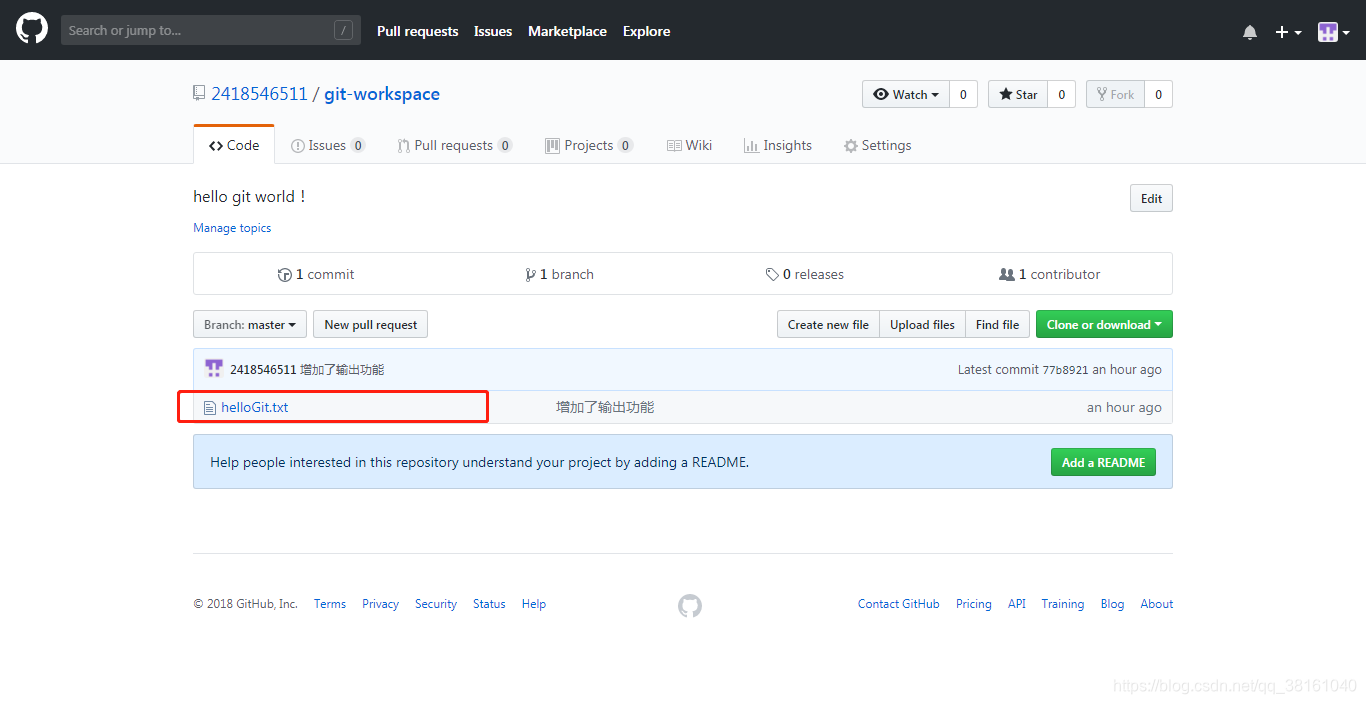View the 1 contributor page

(1049, 274)
